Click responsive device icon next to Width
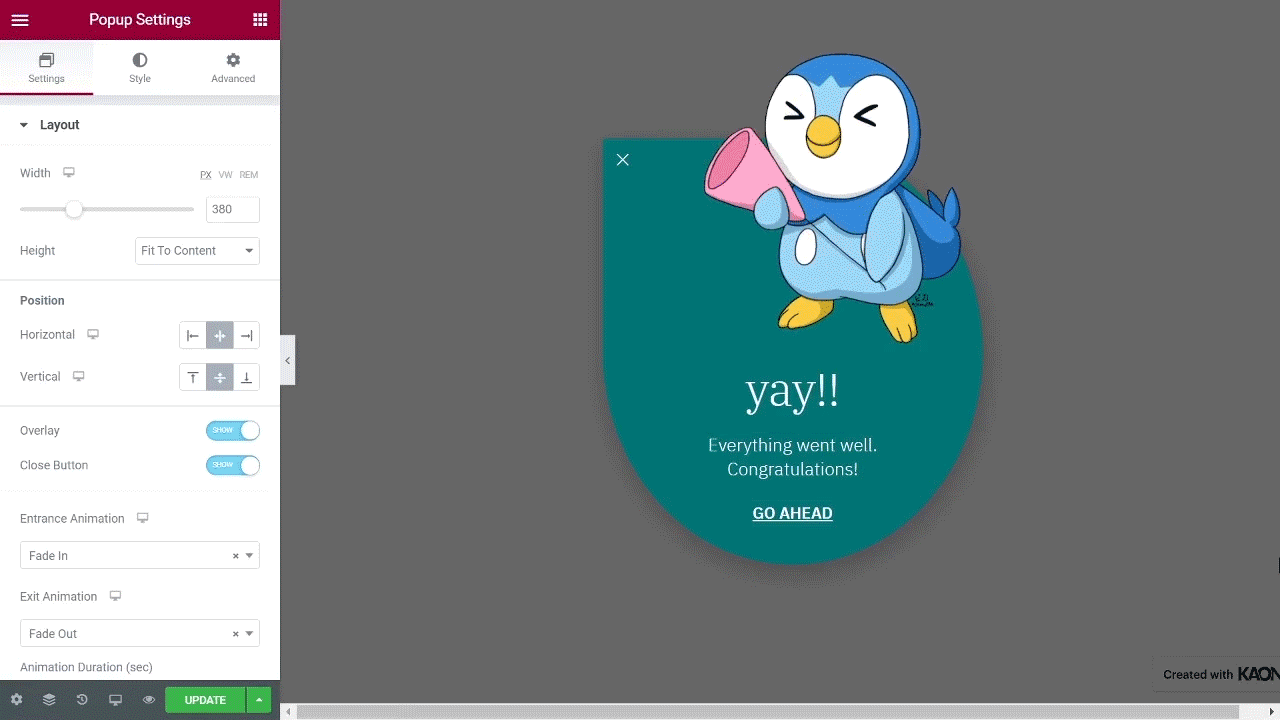Viewport: 1280px width, 720px height. [69, 173]
